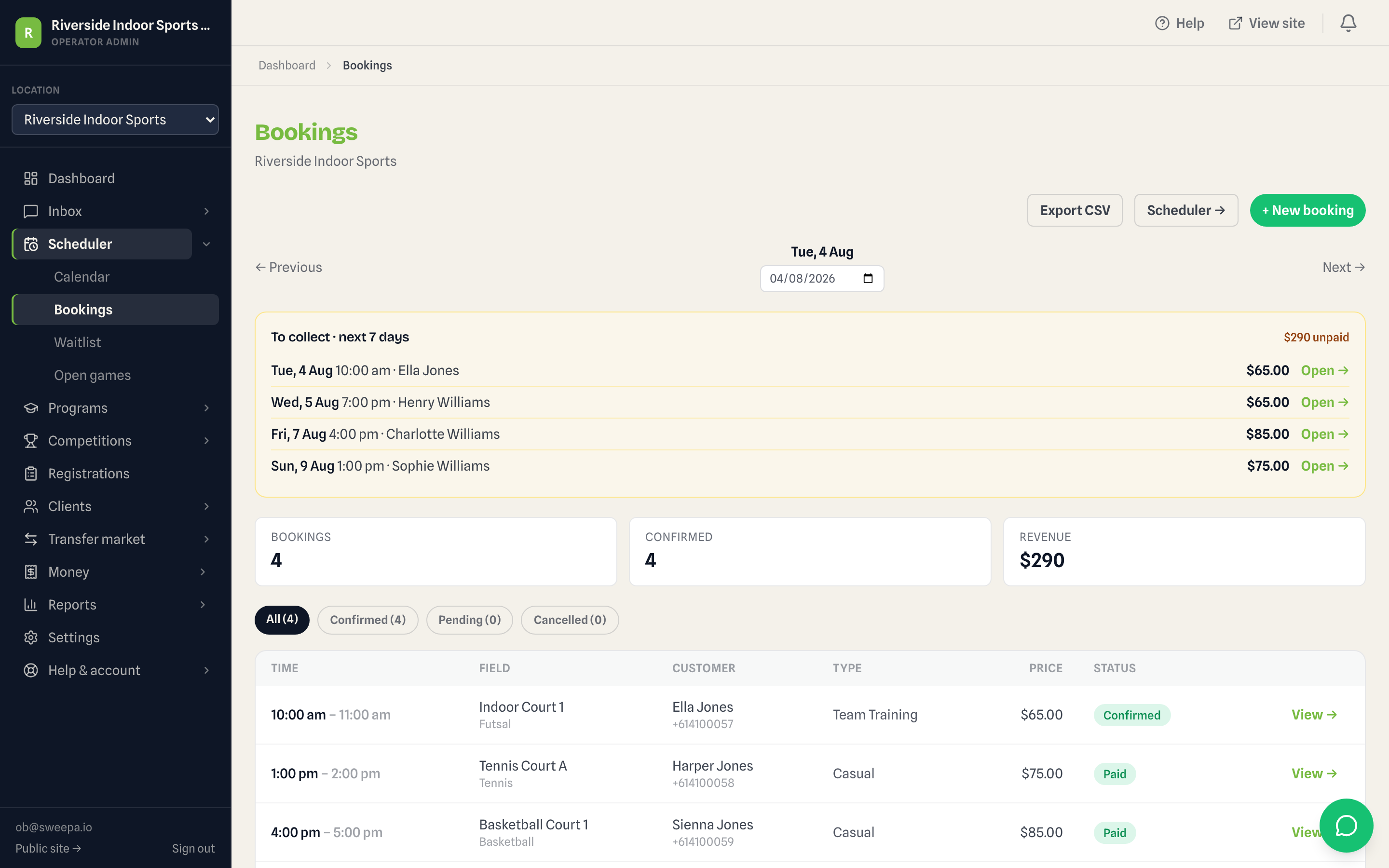The height and width of the screenshot is (868, 1389).
Task: Click the Reports bar chart icon
Action: click(31, 605)
